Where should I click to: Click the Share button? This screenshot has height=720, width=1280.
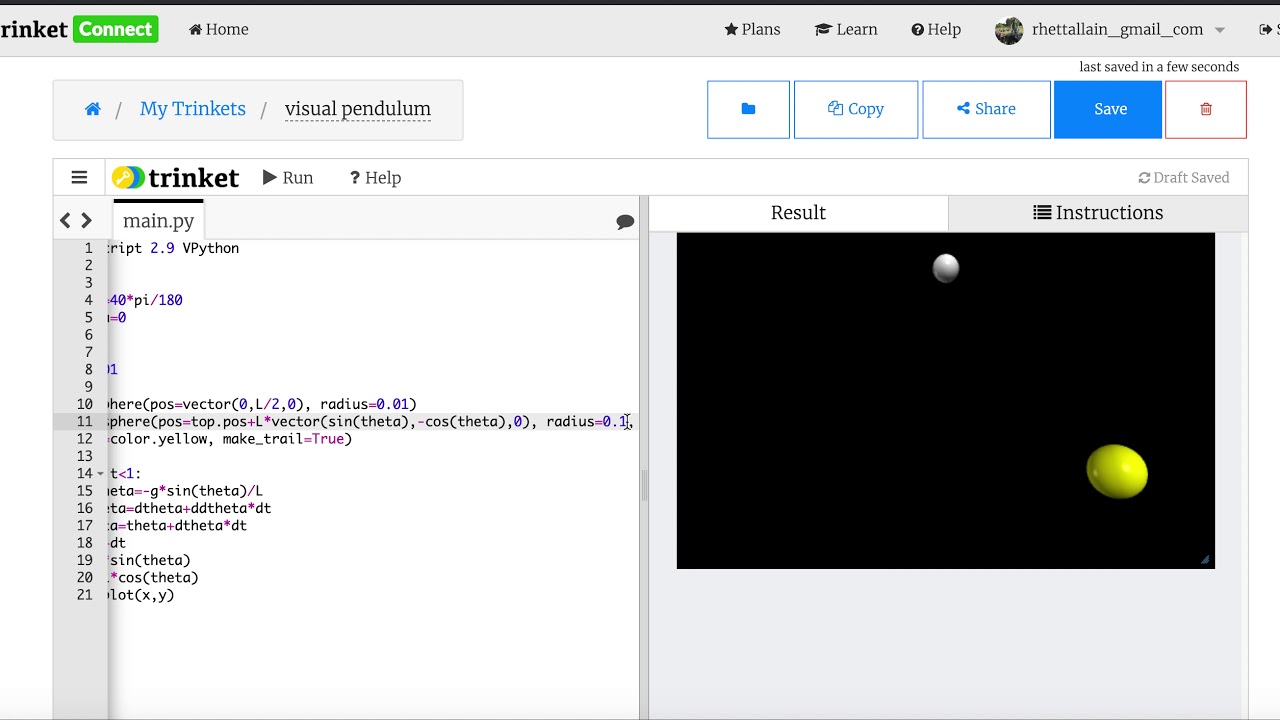(986, 109)
